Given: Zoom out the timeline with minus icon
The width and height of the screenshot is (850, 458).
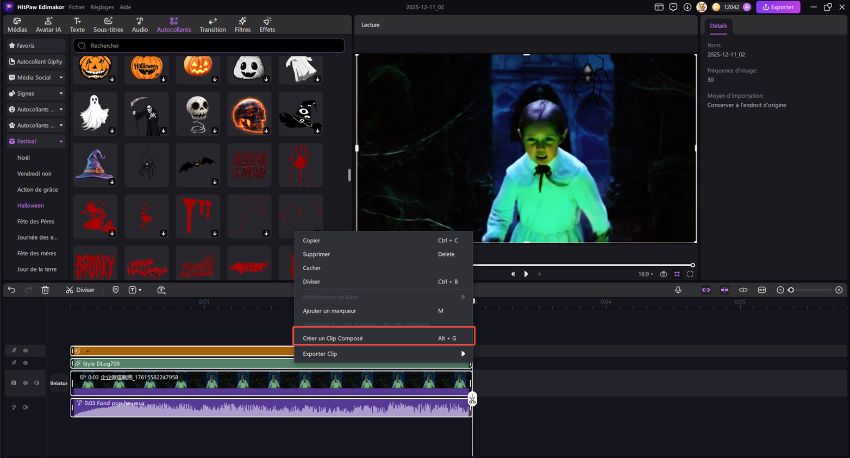Looking at the screenshot, I should [780, 290].
